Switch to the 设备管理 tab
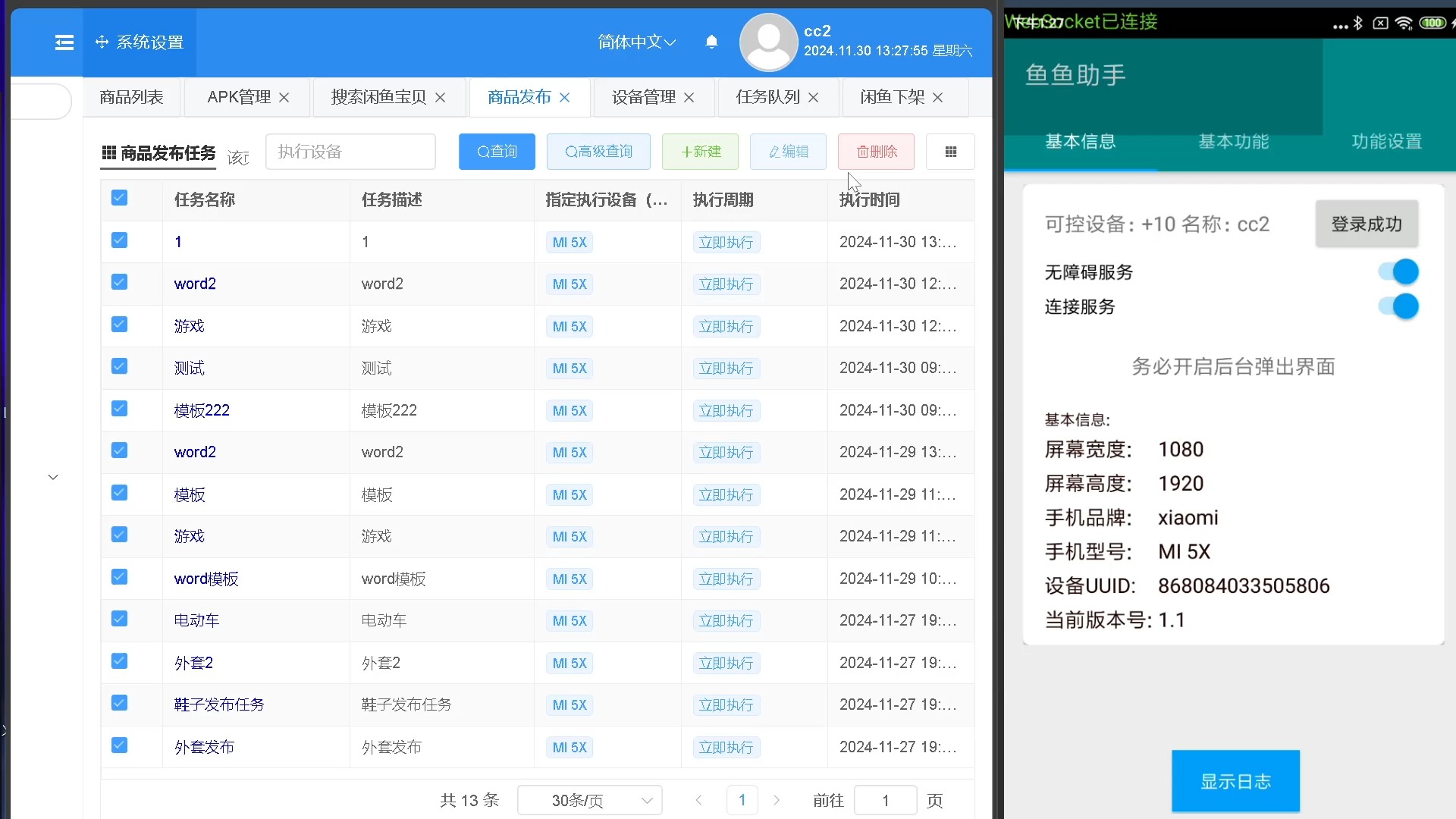 pyautogui.click(x=644, y=98)
